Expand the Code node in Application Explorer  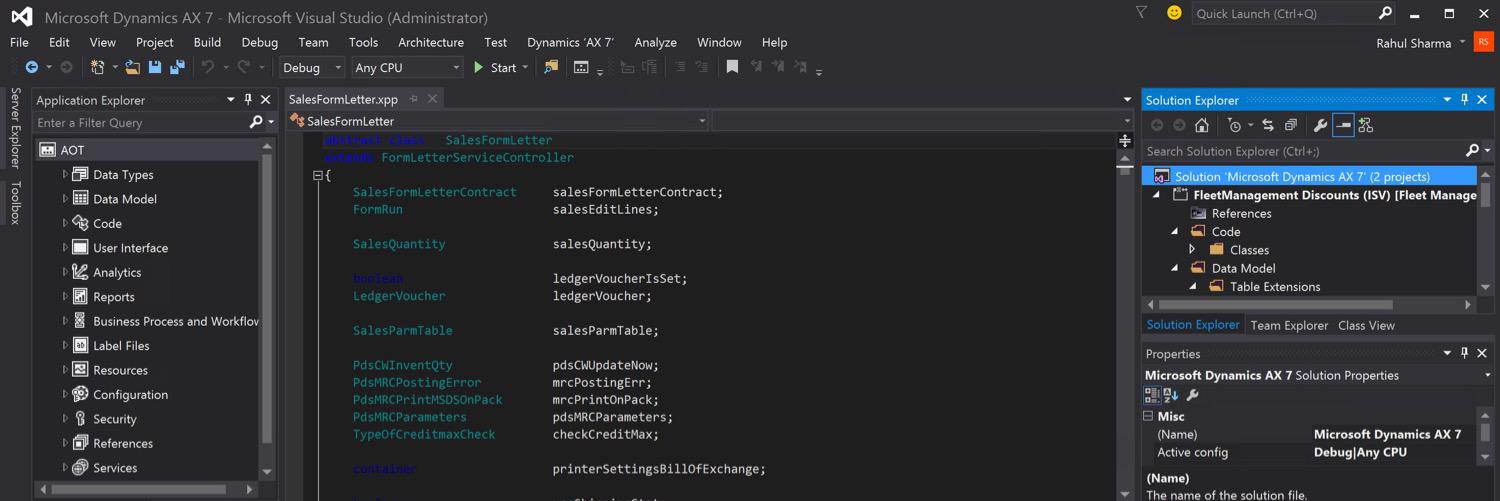tap(65, 223)
